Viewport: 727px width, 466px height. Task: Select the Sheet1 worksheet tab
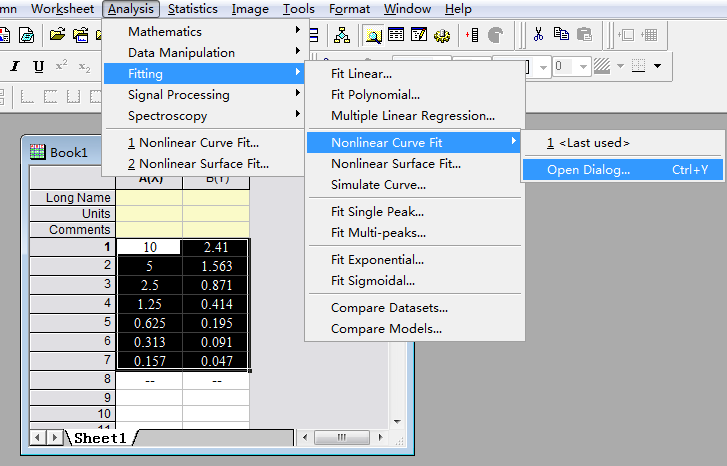pos(100,438)
